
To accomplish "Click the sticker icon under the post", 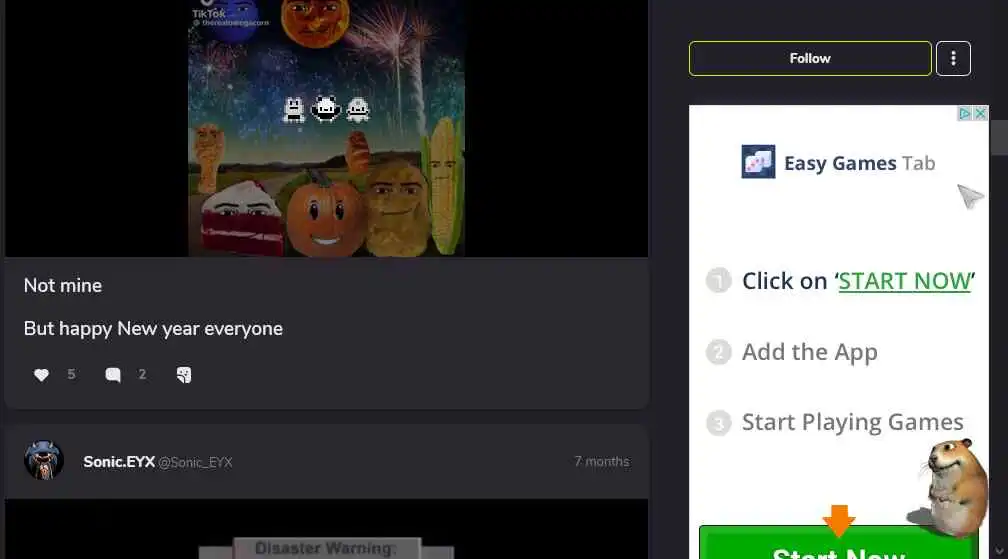I will tap(184, 375).
